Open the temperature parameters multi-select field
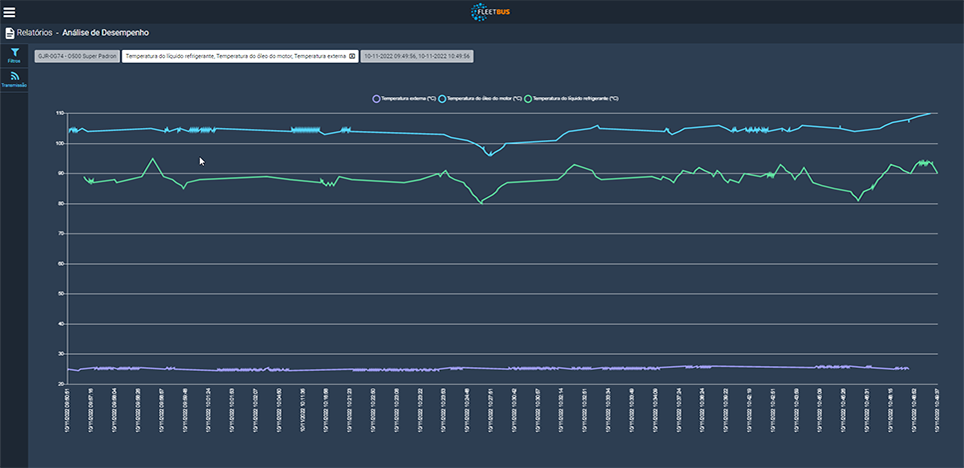 235,57
